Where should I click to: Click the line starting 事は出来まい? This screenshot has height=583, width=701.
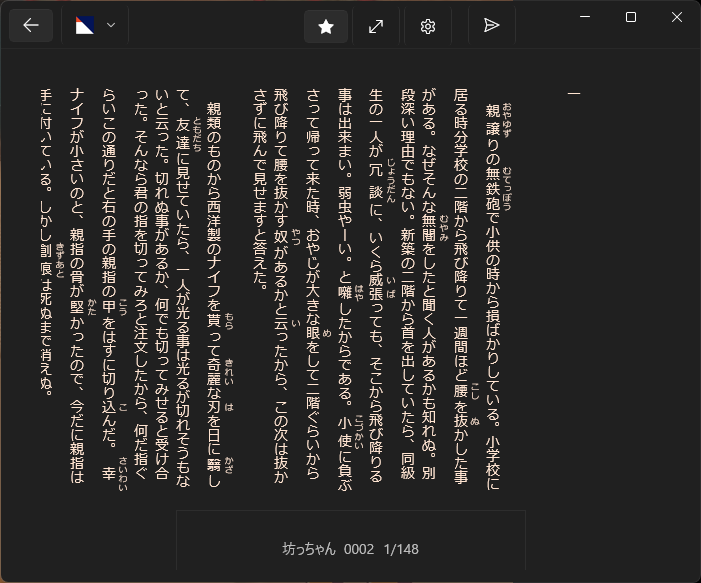point(345,289)
